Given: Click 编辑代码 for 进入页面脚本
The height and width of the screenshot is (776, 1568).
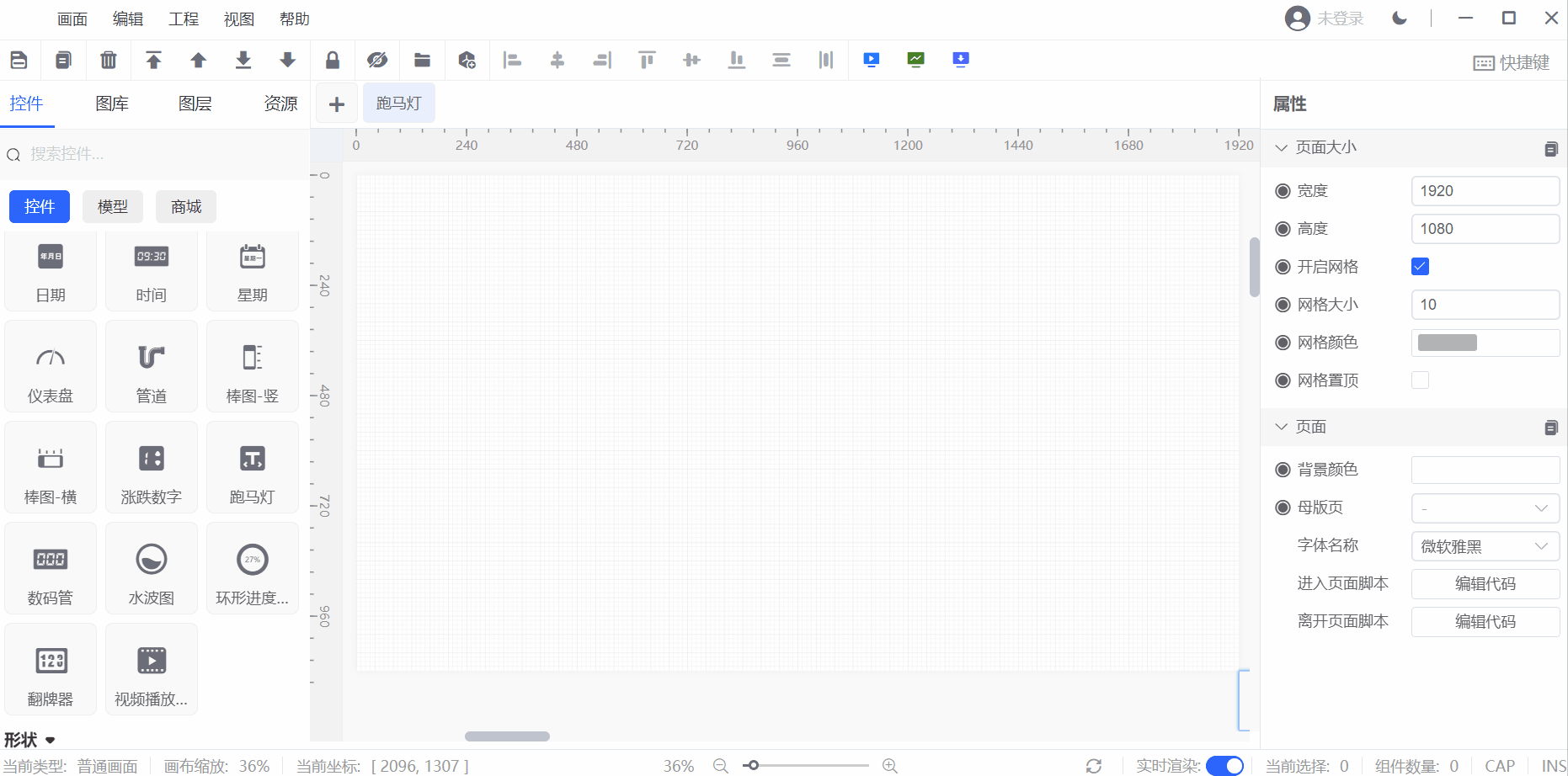Looking at the screenshot, I should [1485, 583].
